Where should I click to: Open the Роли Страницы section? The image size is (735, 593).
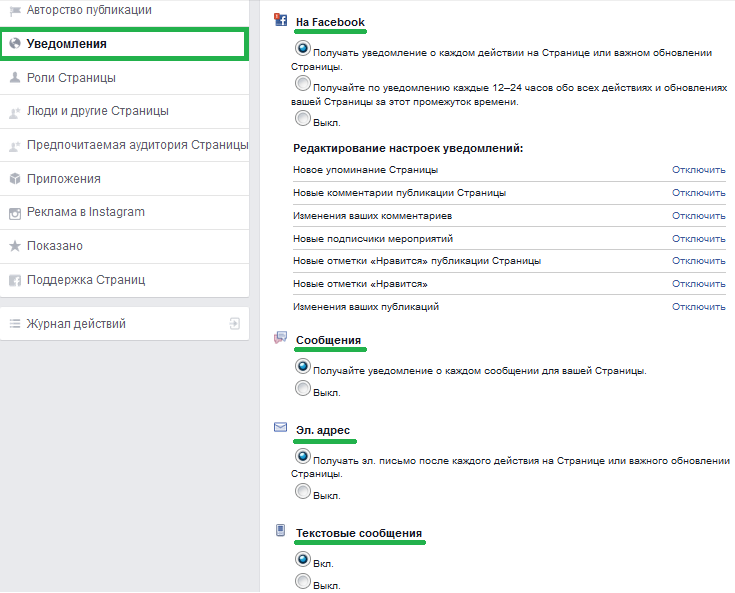point(124,78)
